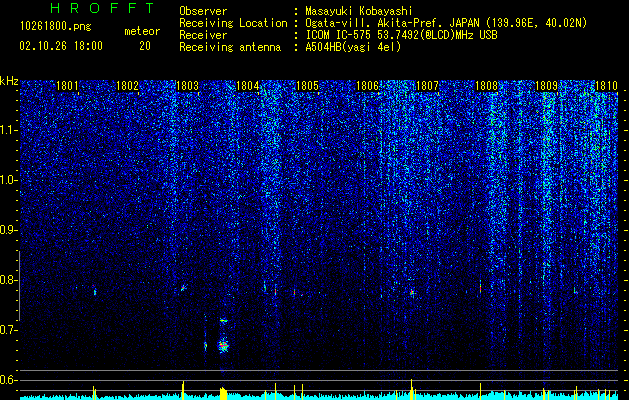Click the 1802 time marker
The image size is (629, 400).
(x=128, y=86)
